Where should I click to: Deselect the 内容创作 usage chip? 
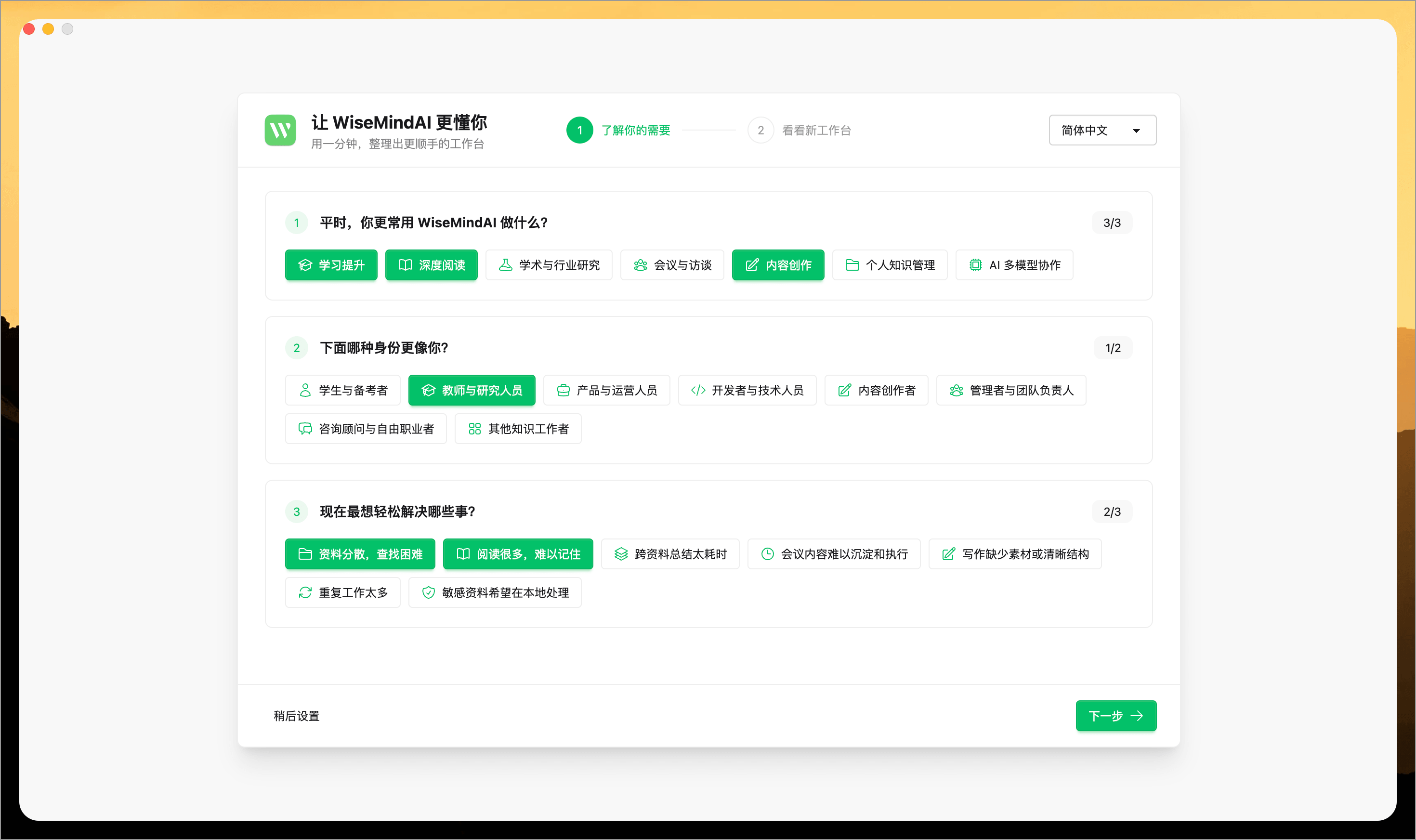point(778,265)
